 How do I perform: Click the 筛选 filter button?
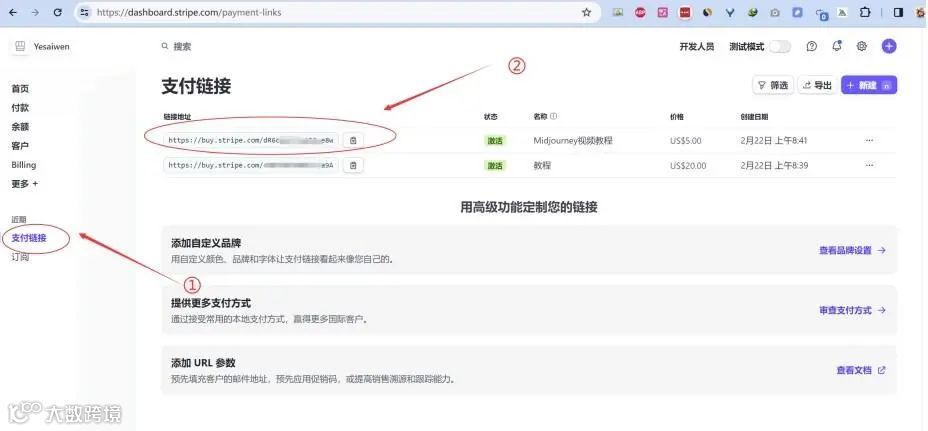click(x=773, y=85)
